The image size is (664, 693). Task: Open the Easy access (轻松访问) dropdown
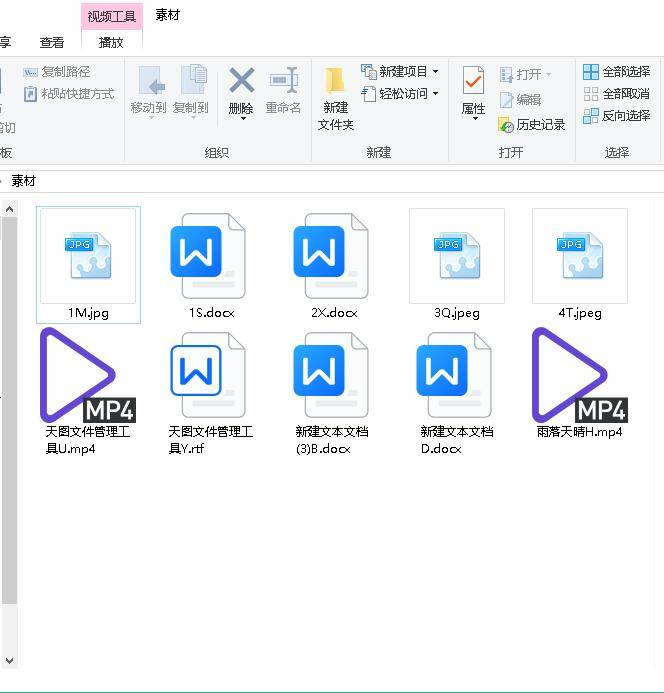[x=435, y=93]
